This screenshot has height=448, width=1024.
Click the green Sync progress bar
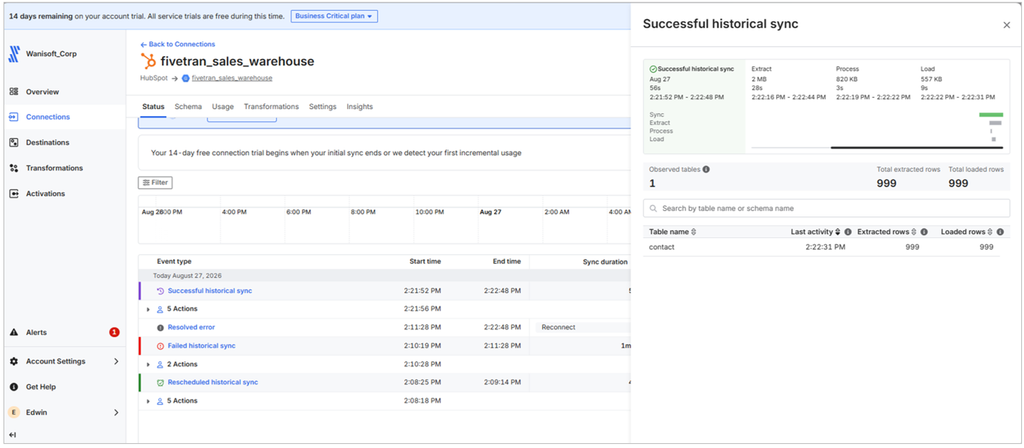click(x=991, y=115)
